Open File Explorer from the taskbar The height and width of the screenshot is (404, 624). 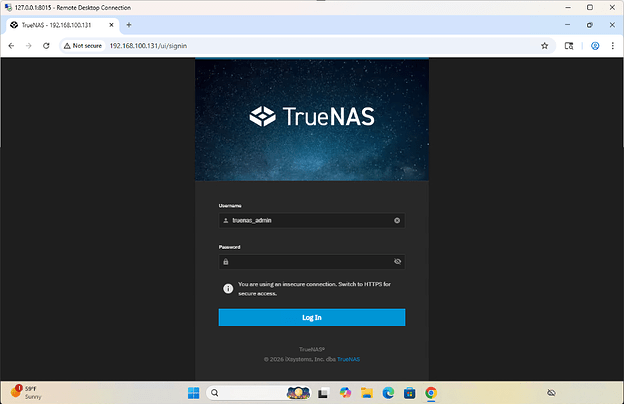(x=367, y=393)
